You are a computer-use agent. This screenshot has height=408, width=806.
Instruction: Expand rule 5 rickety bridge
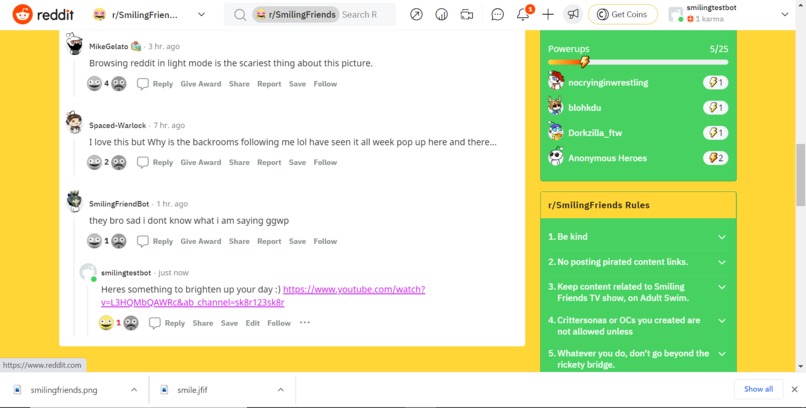(722, 354)
